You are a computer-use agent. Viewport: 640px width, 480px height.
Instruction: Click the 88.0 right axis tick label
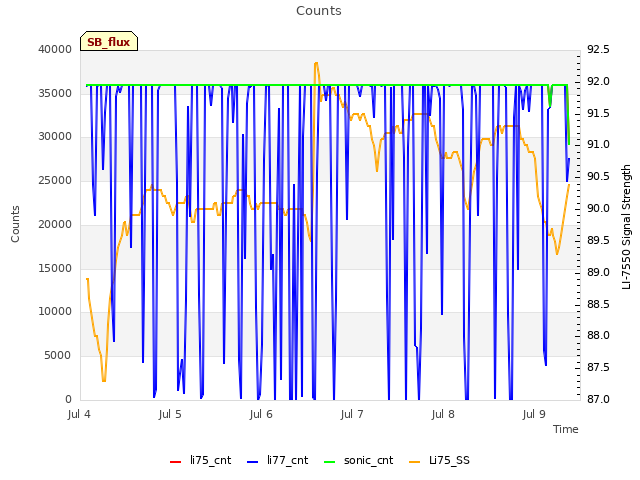point(598,336)
